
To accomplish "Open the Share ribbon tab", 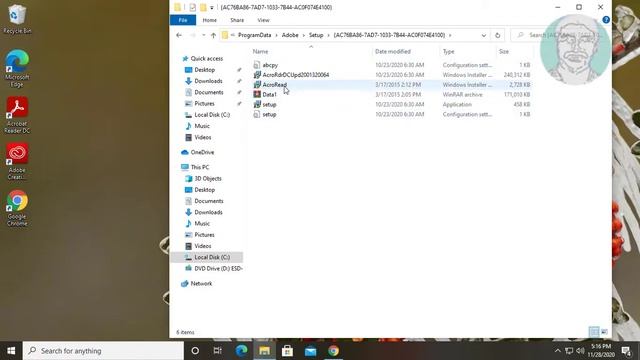I will click(x=237, y=20).
